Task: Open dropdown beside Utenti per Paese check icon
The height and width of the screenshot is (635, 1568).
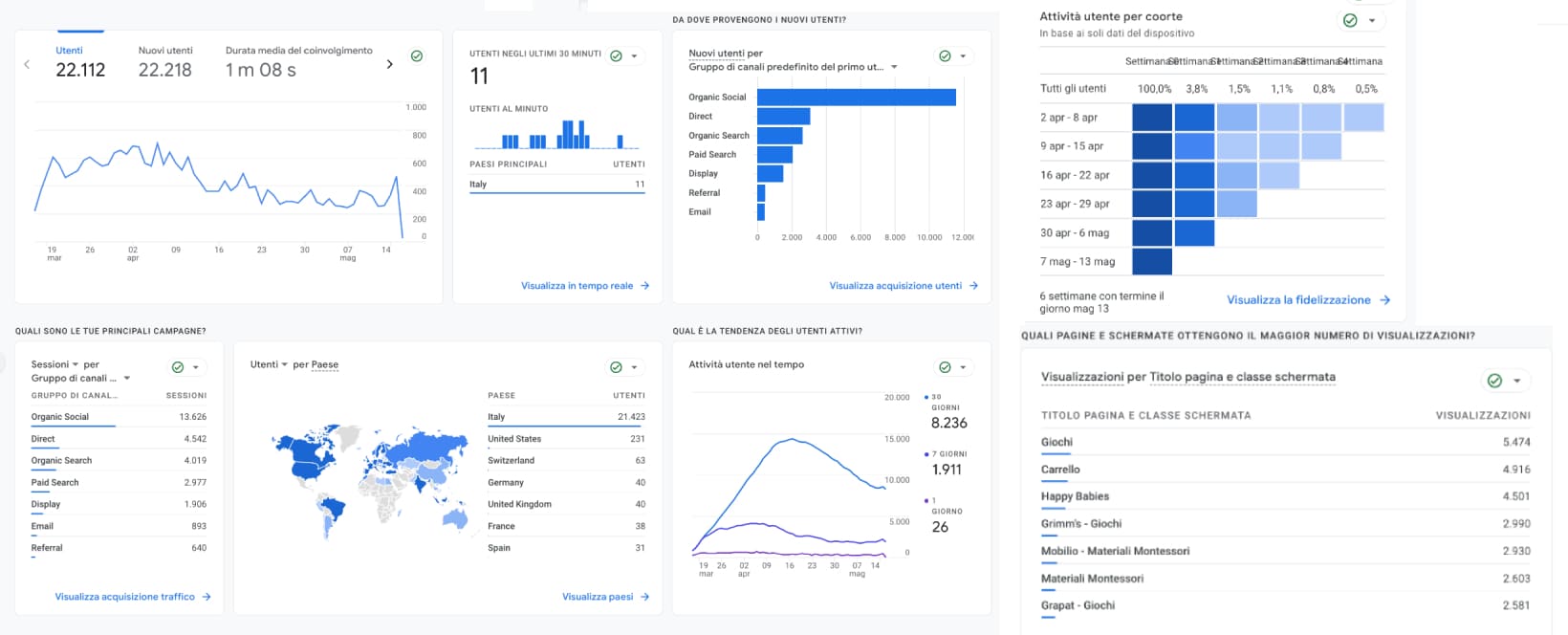Action: (x=634, y=367)
